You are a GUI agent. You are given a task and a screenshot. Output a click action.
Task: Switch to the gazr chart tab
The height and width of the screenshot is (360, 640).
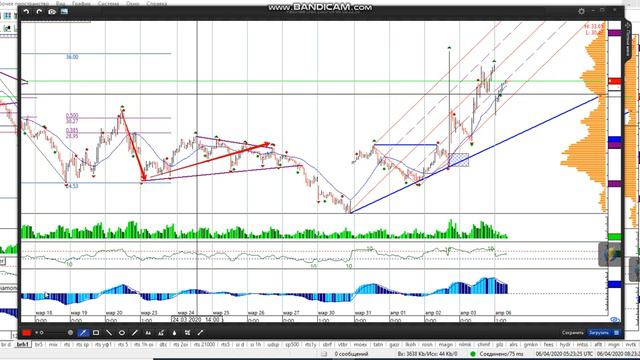point(394,344)
